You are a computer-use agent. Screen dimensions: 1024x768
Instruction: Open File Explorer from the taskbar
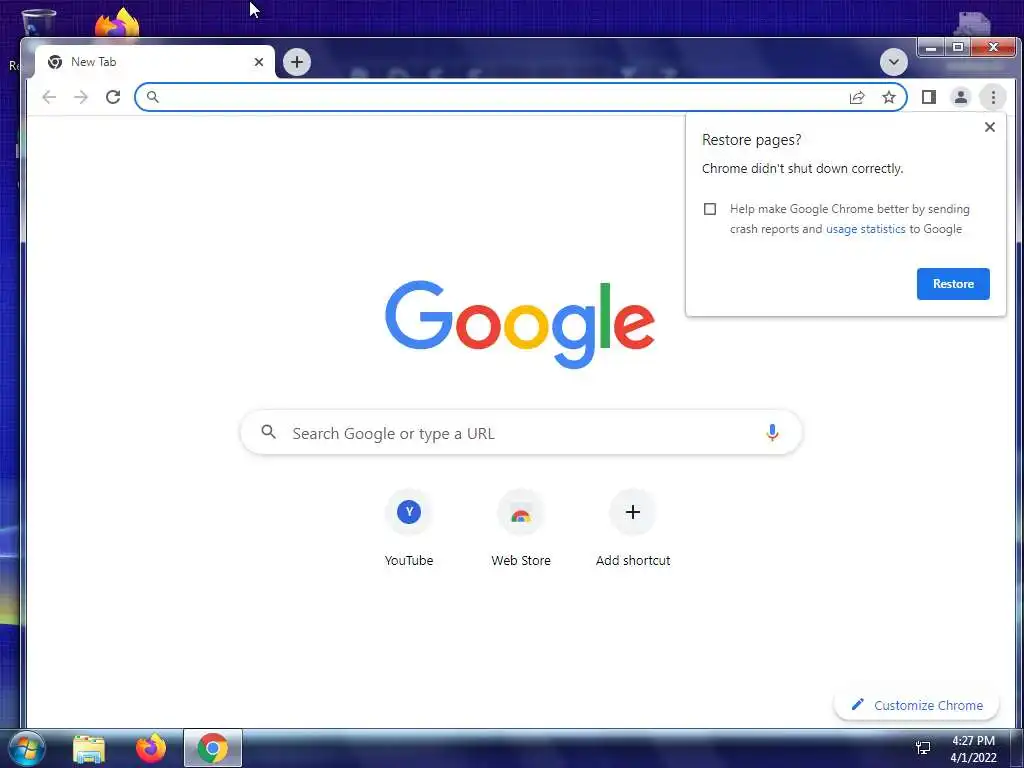(x=89, y=748)
